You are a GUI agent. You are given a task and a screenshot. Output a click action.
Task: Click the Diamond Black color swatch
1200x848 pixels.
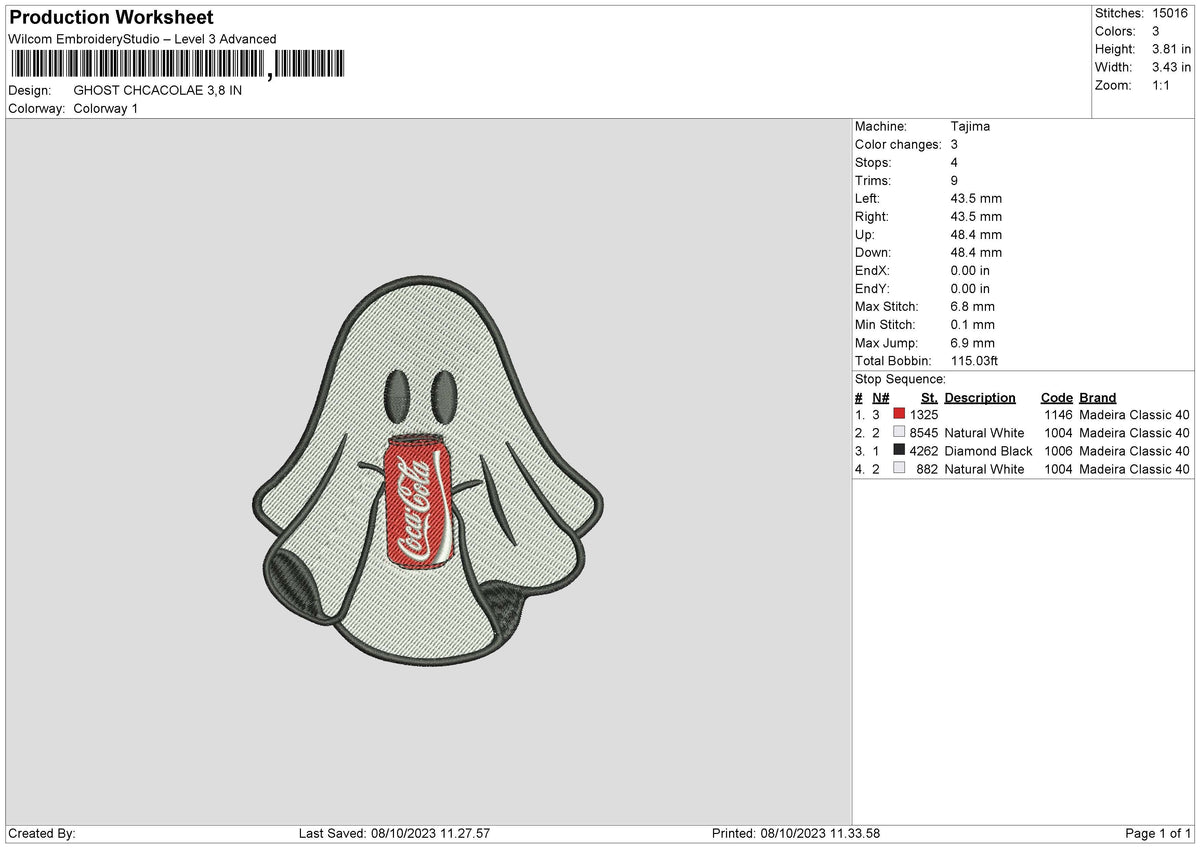tap(899, 451)
